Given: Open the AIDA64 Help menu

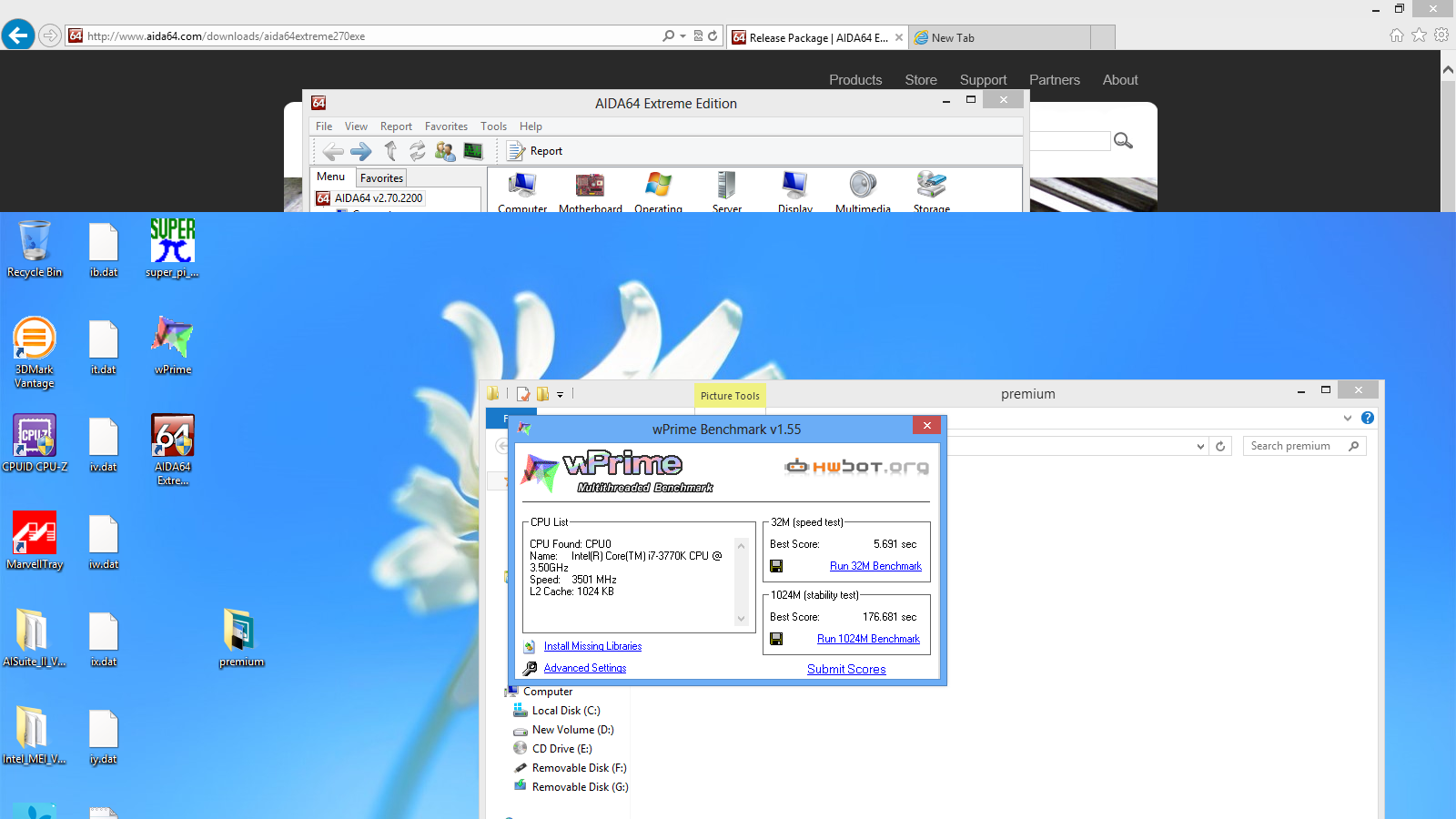Looking at the screenshot, I should click(531, 126).
